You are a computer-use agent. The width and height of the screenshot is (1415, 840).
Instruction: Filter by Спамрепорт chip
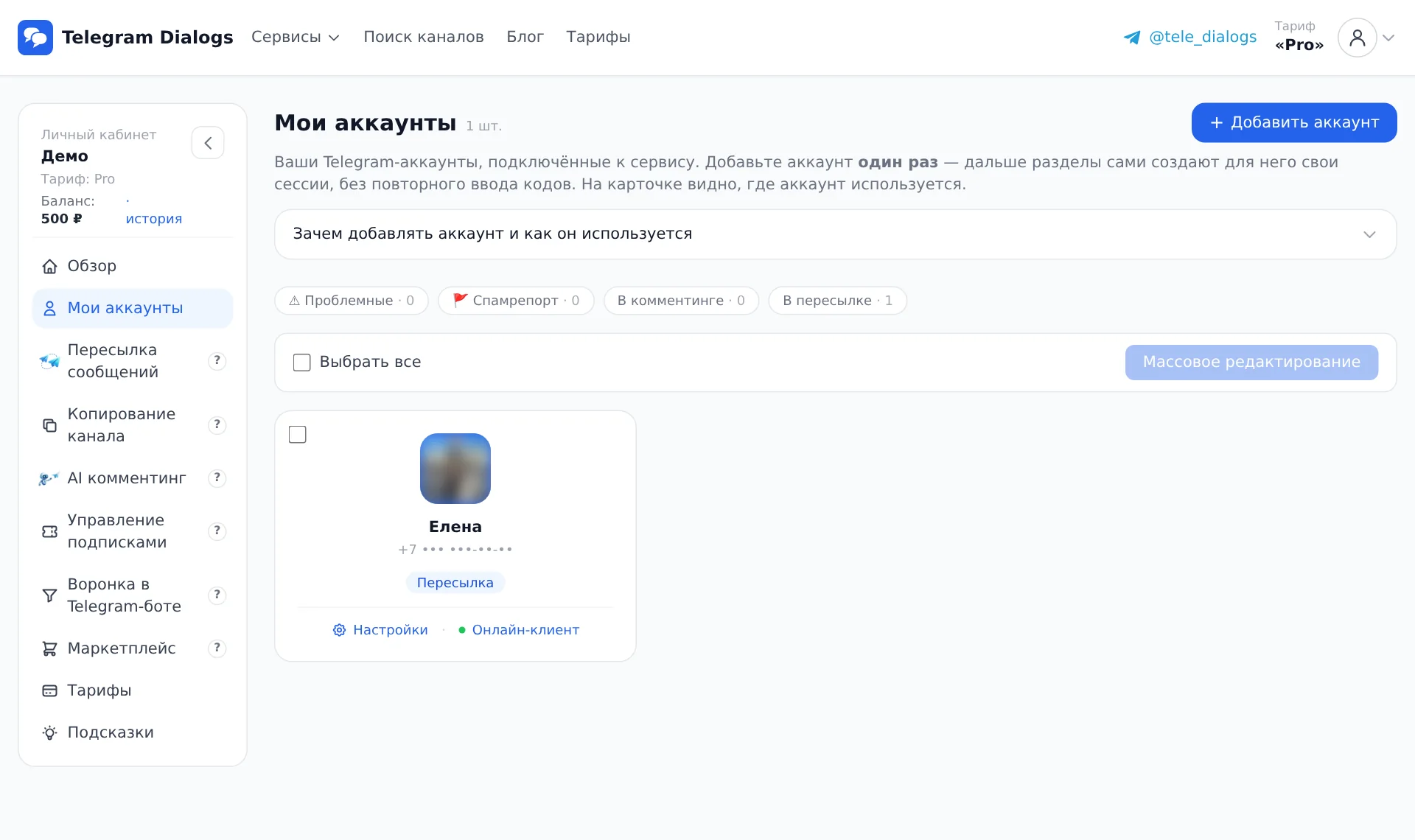(x=516, y=301)
